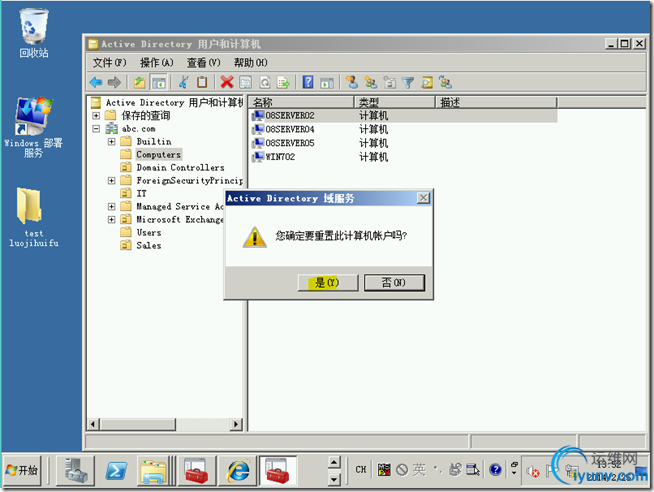Viewport: 654px width, 492px height.
Task: Confirm reset with 是(Y) button
Action: coord(328,283)
